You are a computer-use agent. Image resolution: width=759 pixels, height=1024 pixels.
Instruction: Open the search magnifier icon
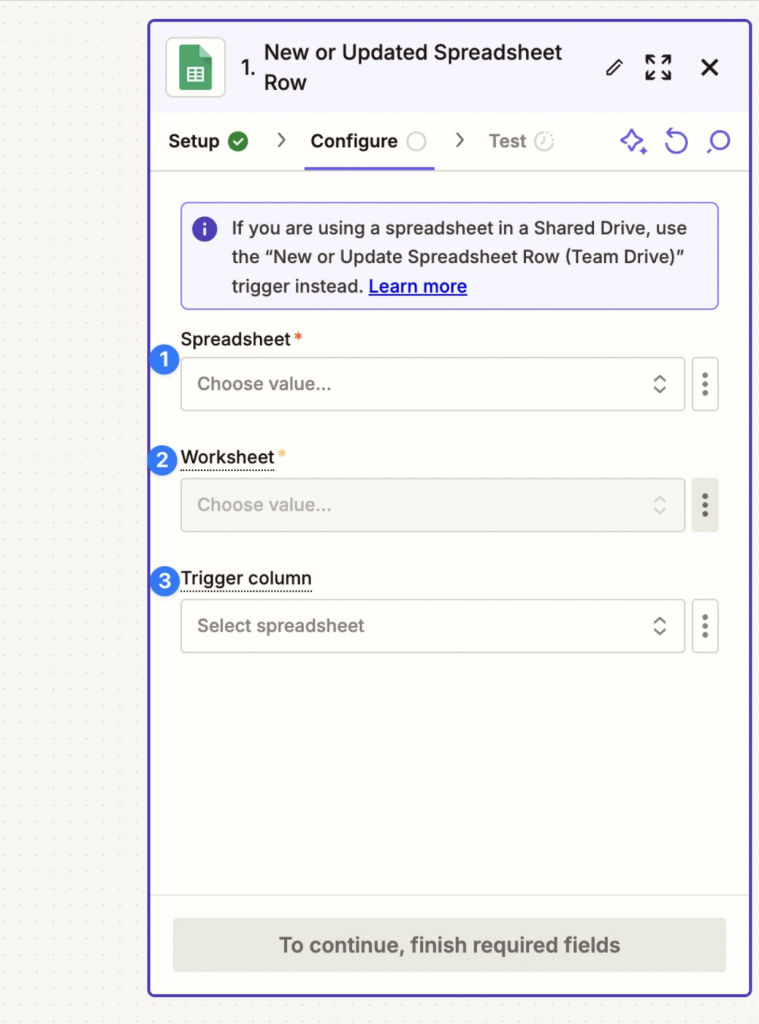[x=718, y=142]
